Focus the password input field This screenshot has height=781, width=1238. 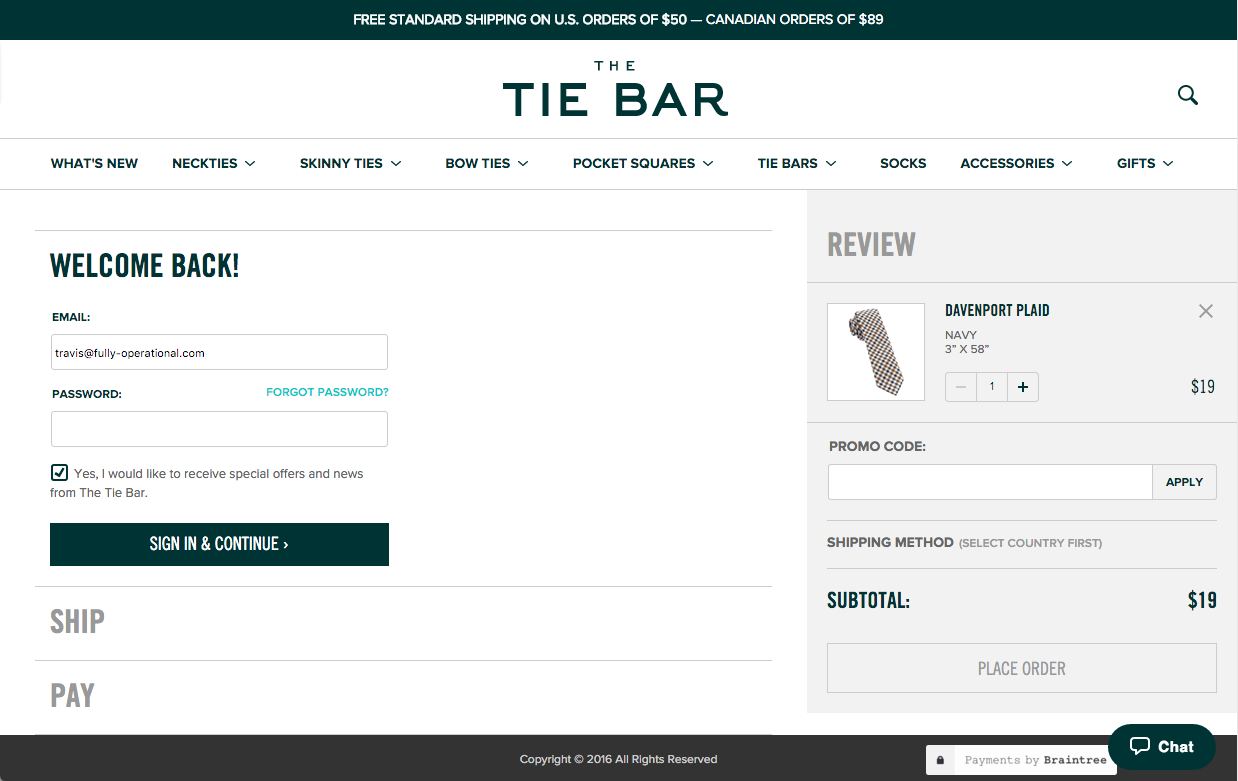tap(219, 429)
